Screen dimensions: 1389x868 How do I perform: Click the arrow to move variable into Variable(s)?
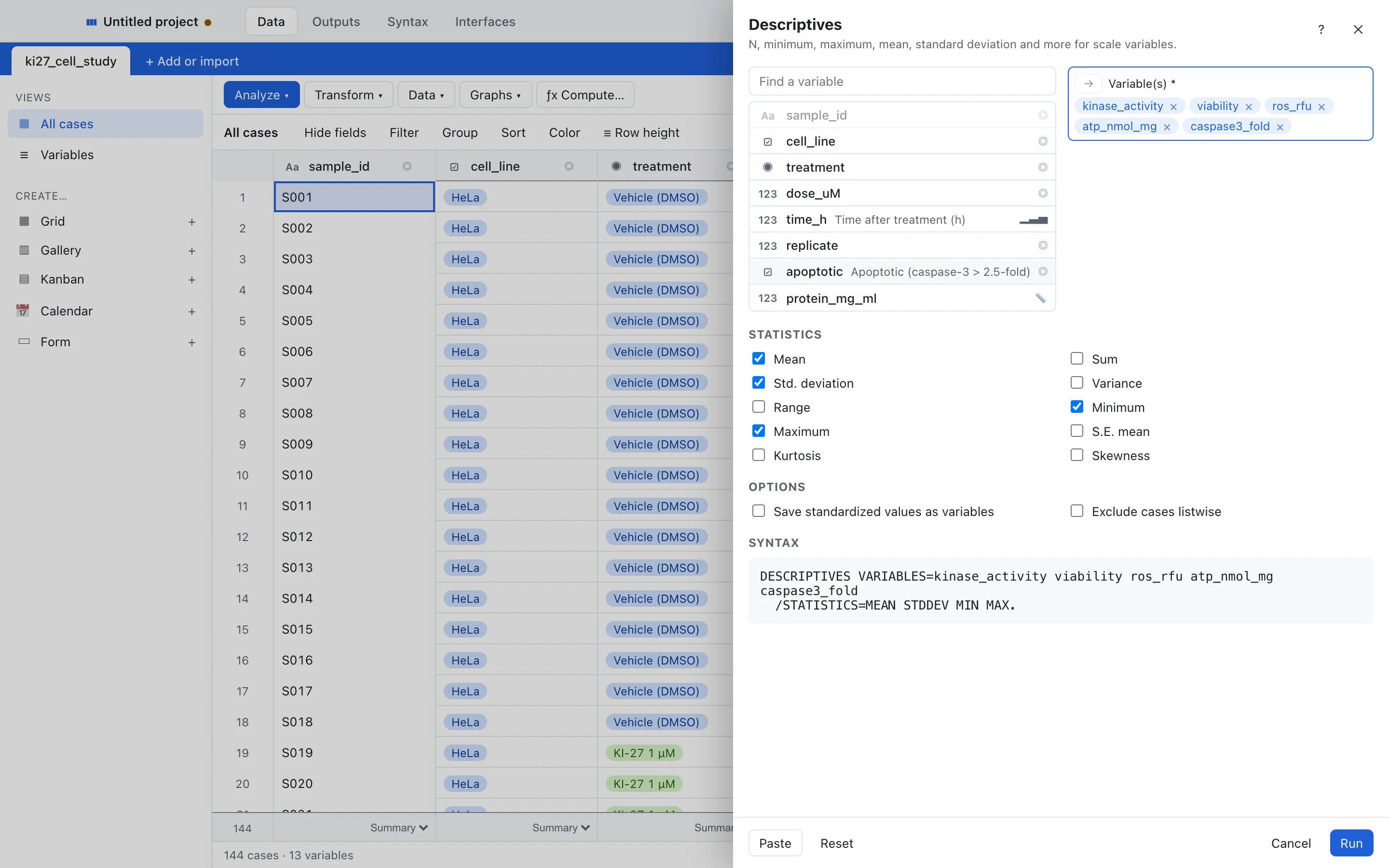[x=1088, y=83]
